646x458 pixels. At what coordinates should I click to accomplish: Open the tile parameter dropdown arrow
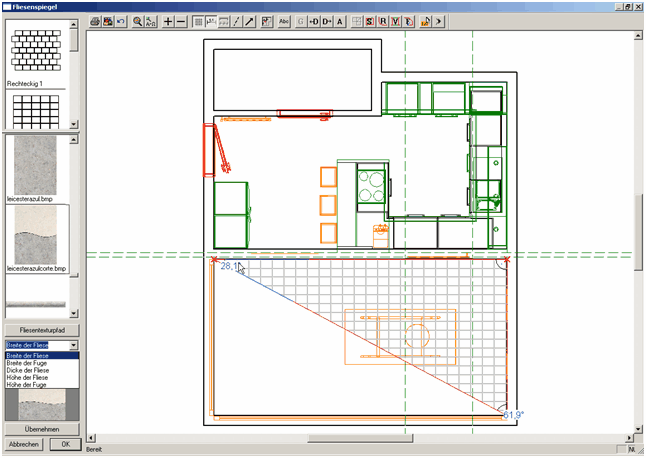click(73, 344)
